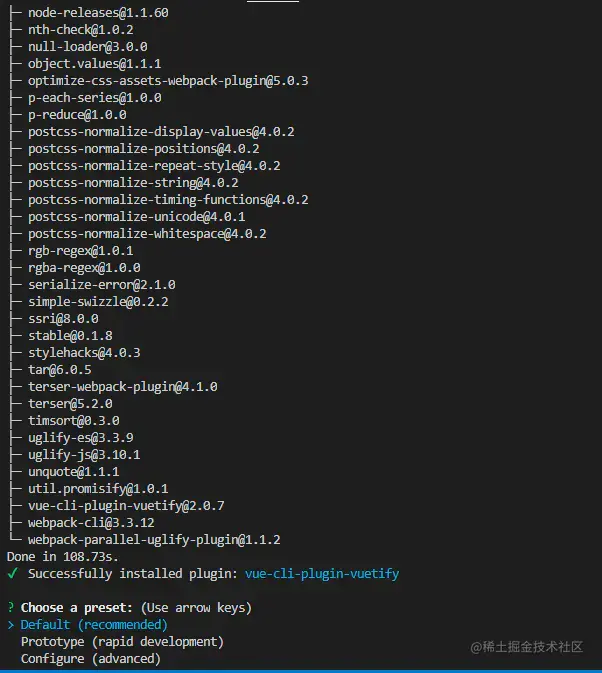Click the node-releases@1.1.60 line
The width and height of the screenshot is (602, 673).
(98, 13)
